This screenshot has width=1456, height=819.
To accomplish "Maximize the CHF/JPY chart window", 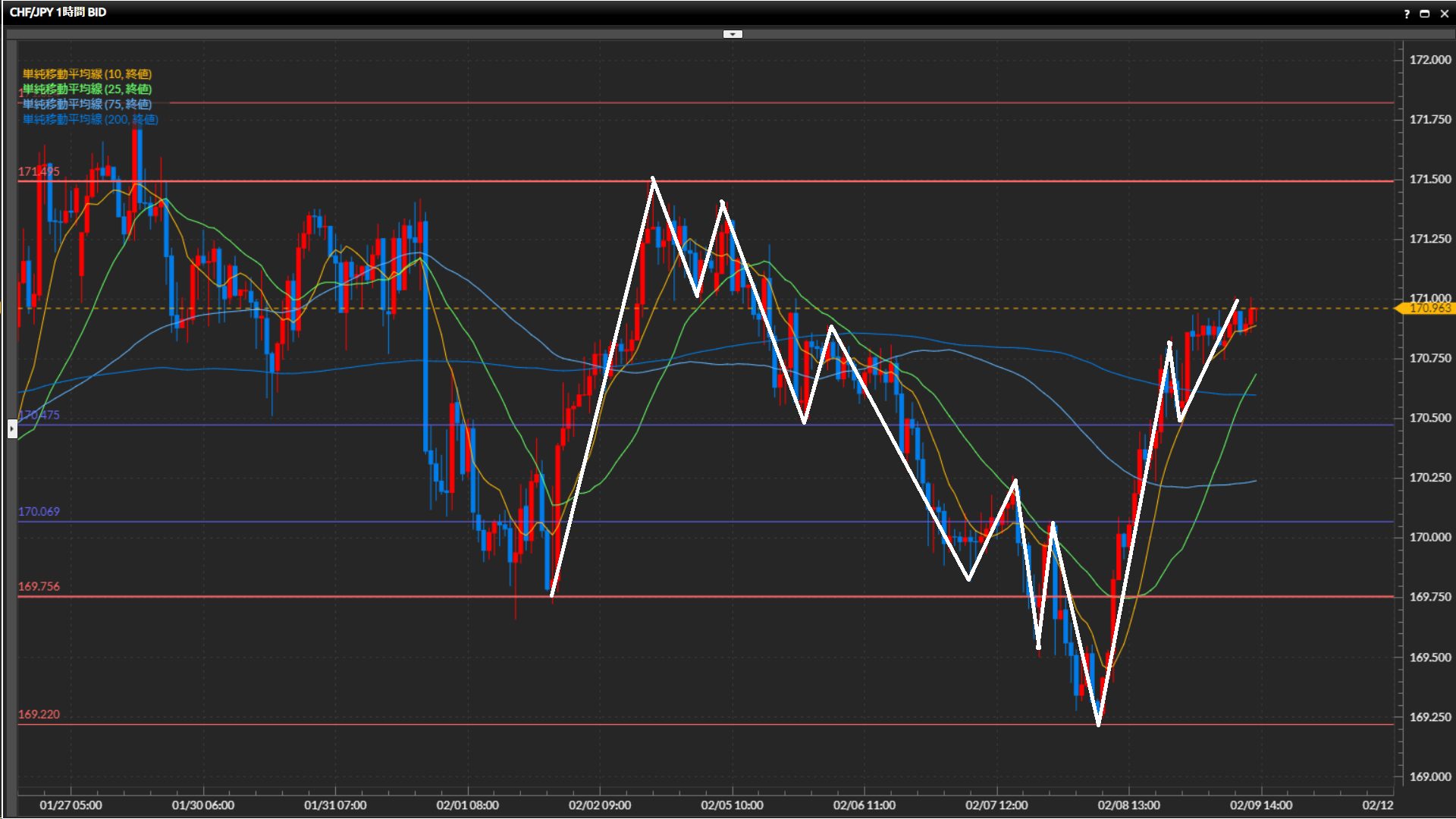I will pos(1424,14).
